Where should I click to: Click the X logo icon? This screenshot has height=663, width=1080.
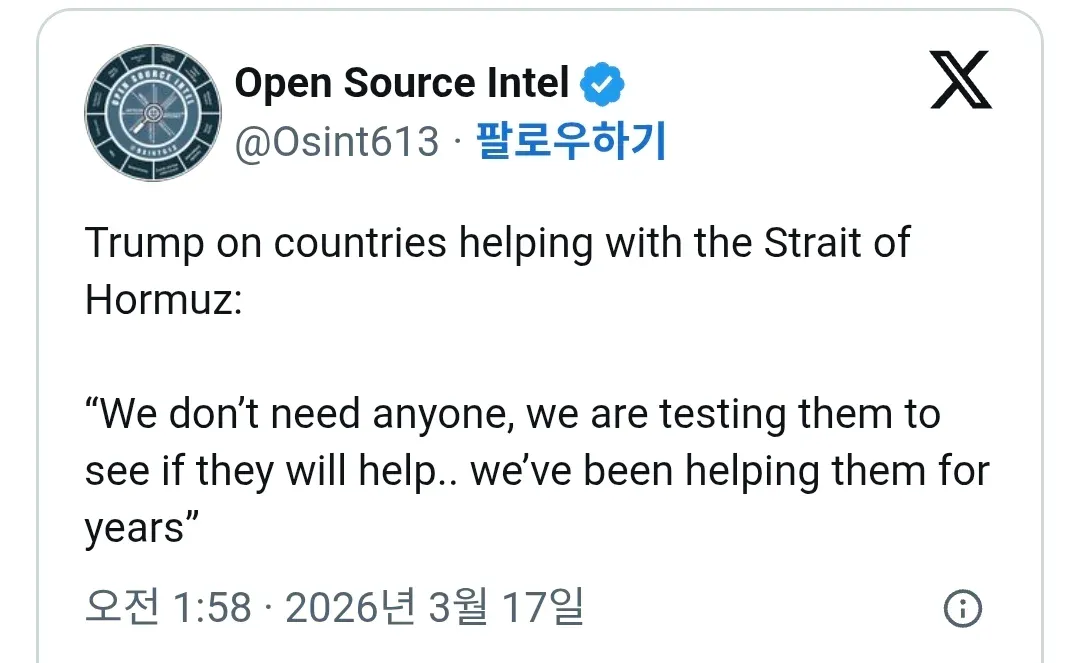coord(960,82)
